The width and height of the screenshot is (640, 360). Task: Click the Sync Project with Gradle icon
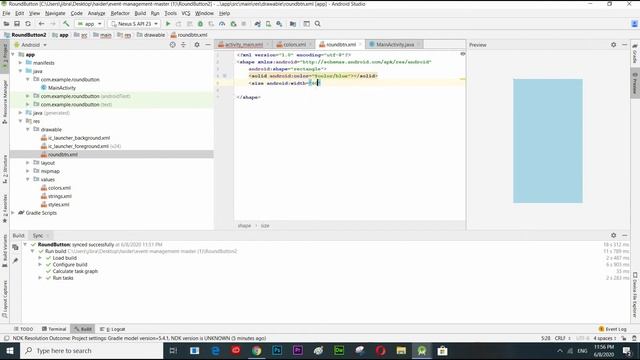[x=258, y=24]
